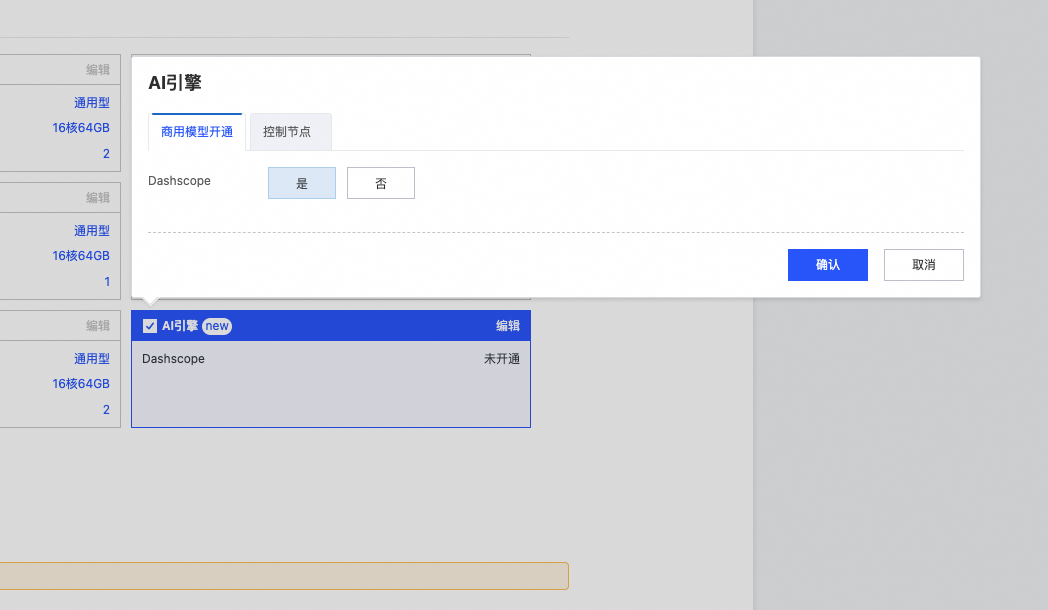Select 是 for Dashscope
This screenshot has height=610, width=1048.
pos(301,183)
